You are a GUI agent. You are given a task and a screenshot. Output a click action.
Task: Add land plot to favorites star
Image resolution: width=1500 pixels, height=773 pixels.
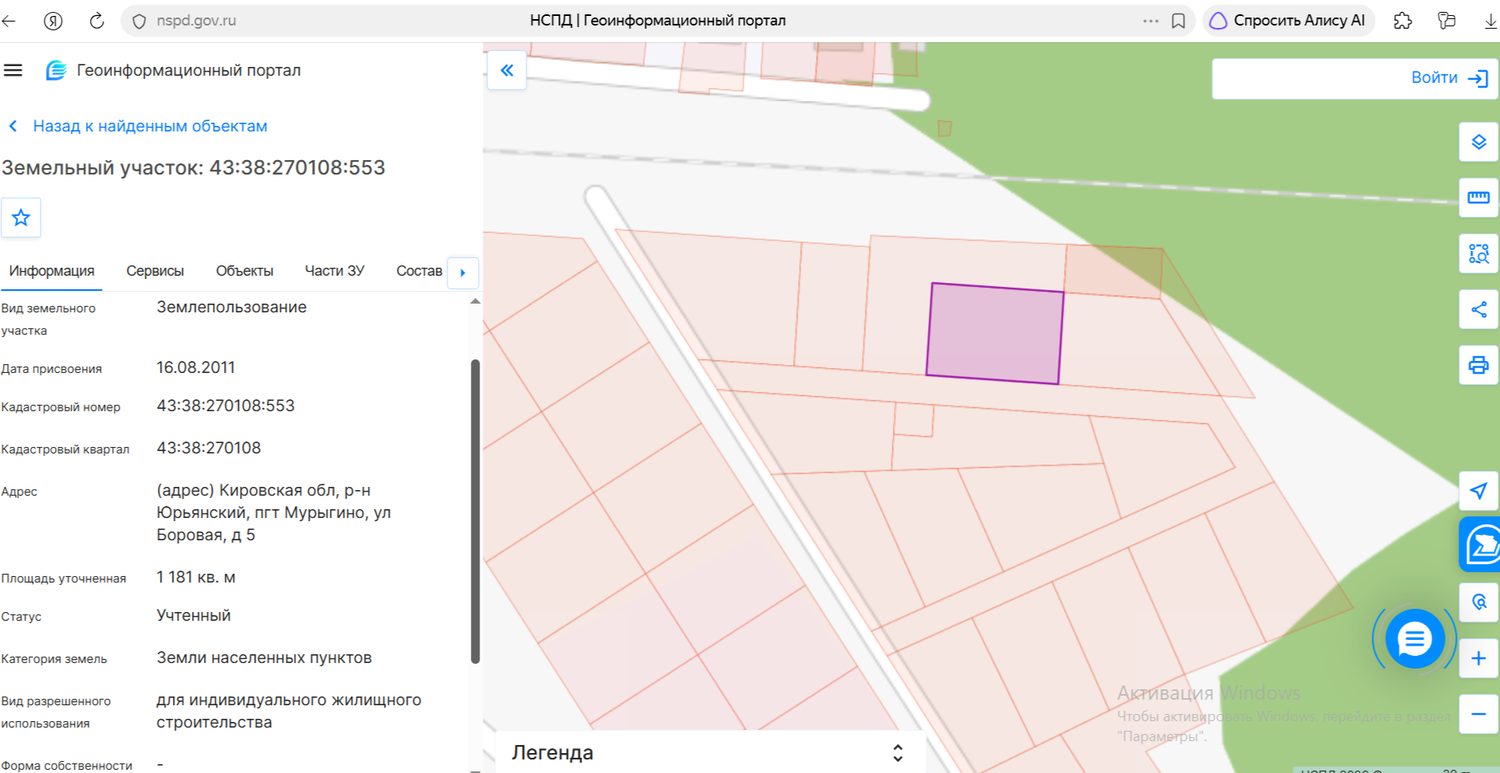(21, 217)
